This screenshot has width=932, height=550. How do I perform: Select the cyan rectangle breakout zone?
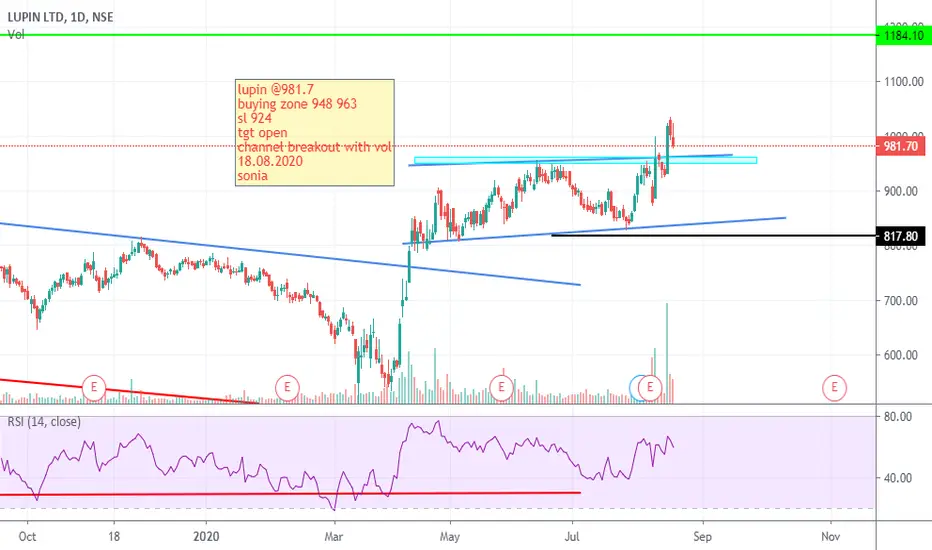click(x=585, y=160)
